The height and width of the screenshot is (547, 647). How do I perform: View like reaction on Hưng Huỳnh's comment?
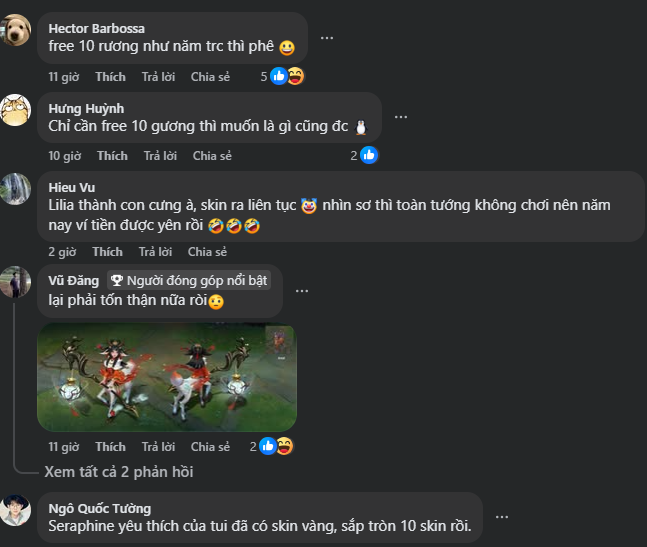[368, 155]
